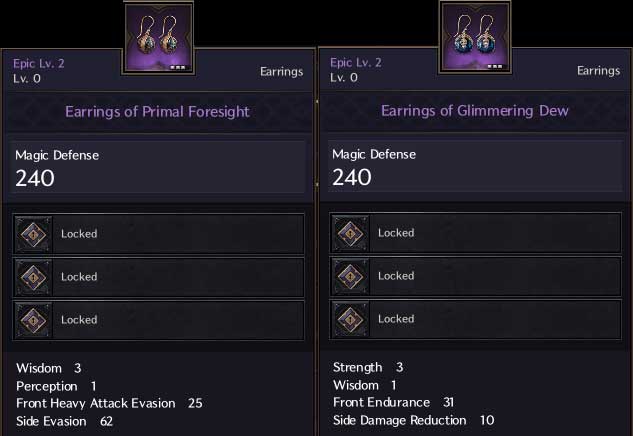The image size is (633, 436).
Task: Click the Epic Lv. 2 label on right tooltip
Action: pos(356,62)
